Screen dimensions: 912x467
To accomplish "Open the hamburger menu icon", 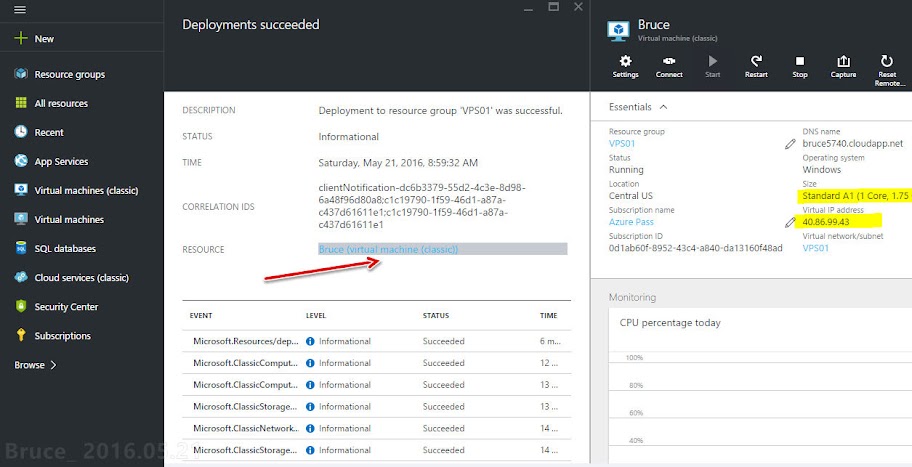I will point(20,10).
